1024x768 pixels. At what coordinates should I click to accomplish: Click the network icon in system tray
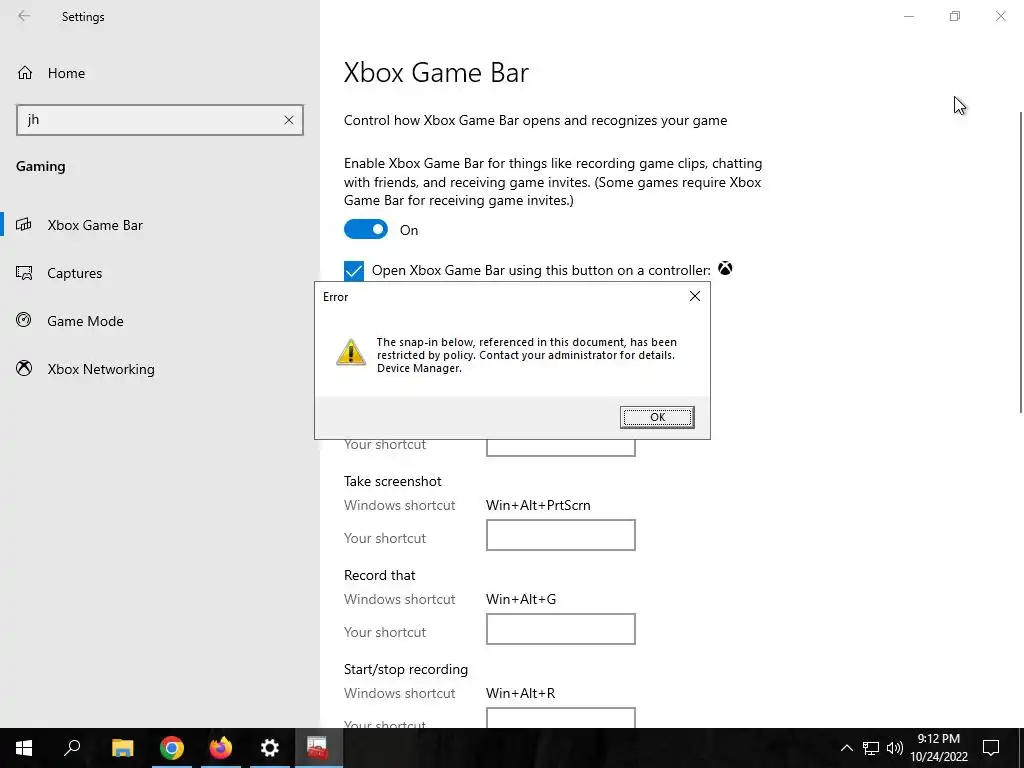[871, 748]
